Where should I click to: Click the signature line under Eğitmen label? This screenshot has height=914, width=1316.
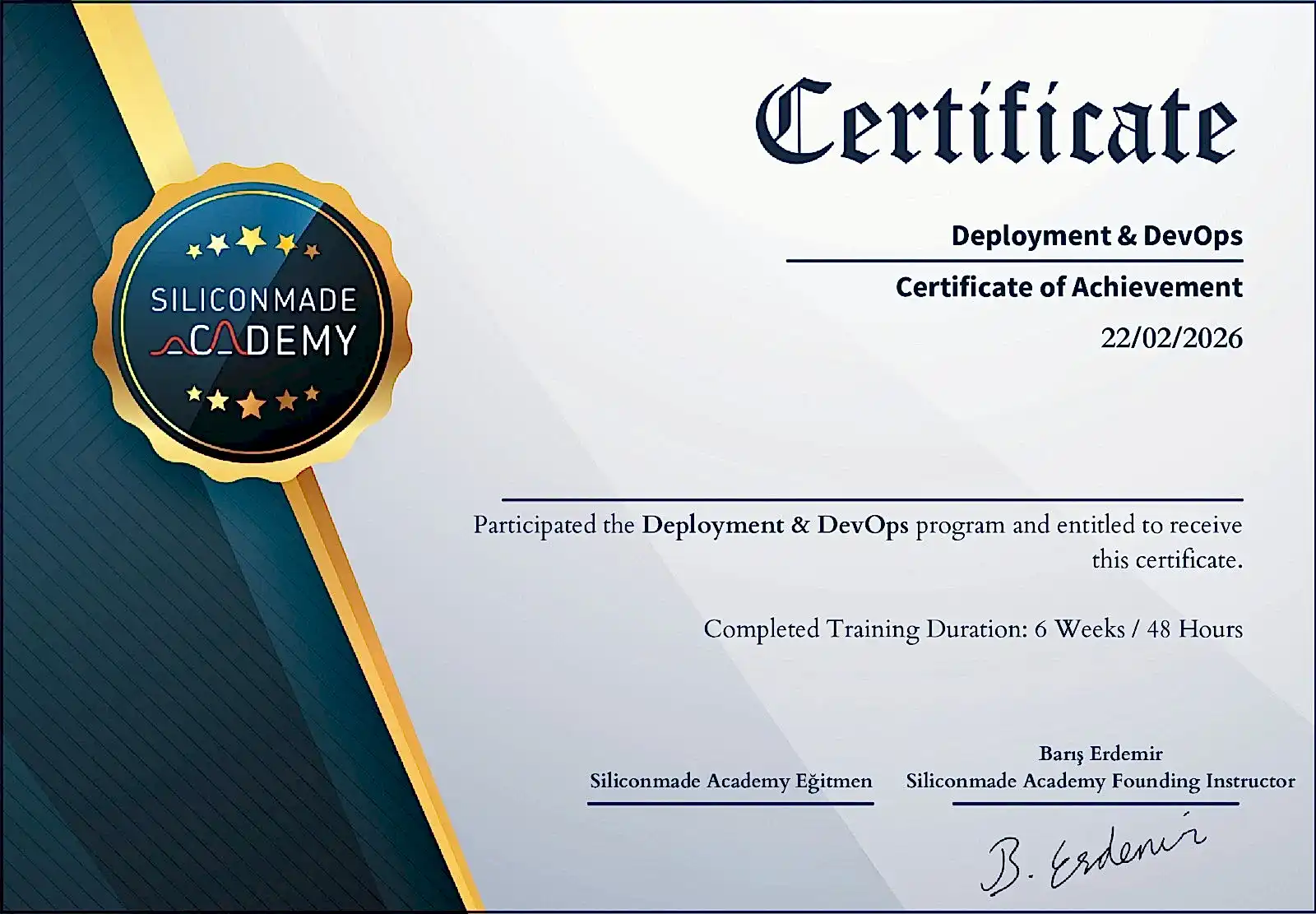pos(730,804)
